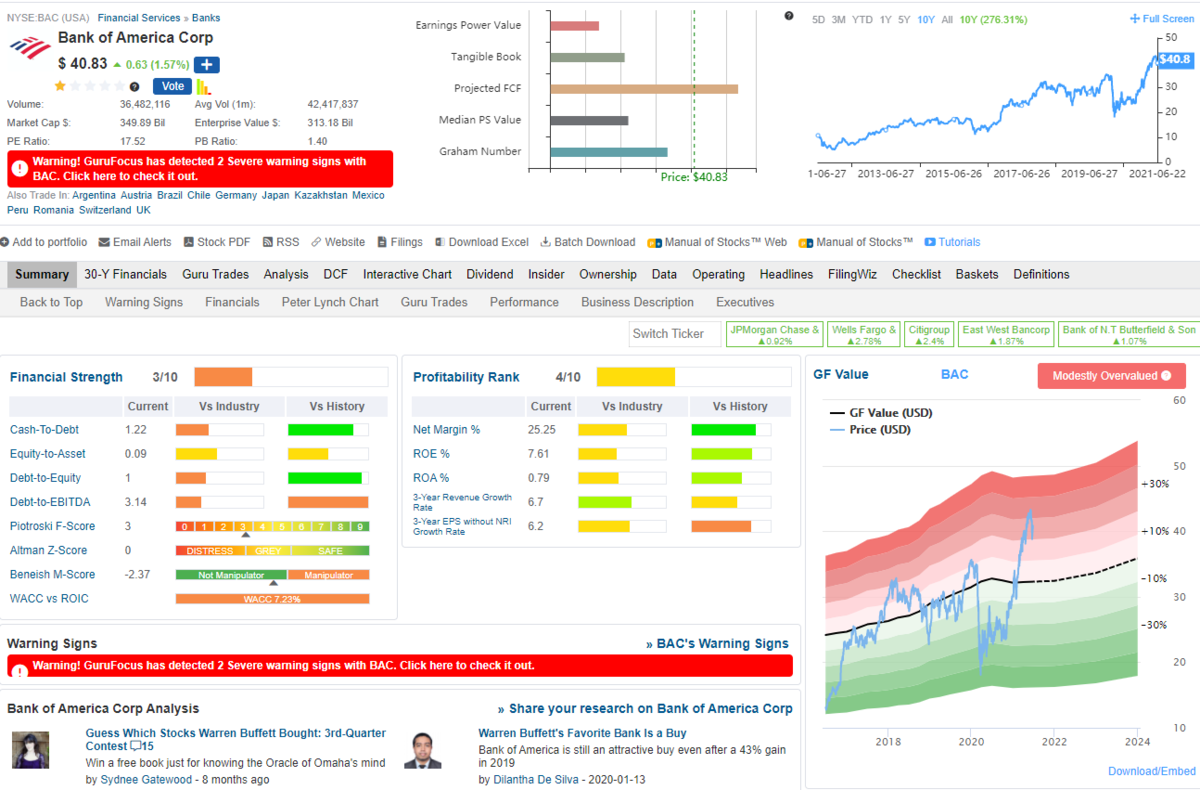Click the help icon left of 5D range
Image resolution: width=1200 pixels, height=790 pixels.
(x=789, y=16)
